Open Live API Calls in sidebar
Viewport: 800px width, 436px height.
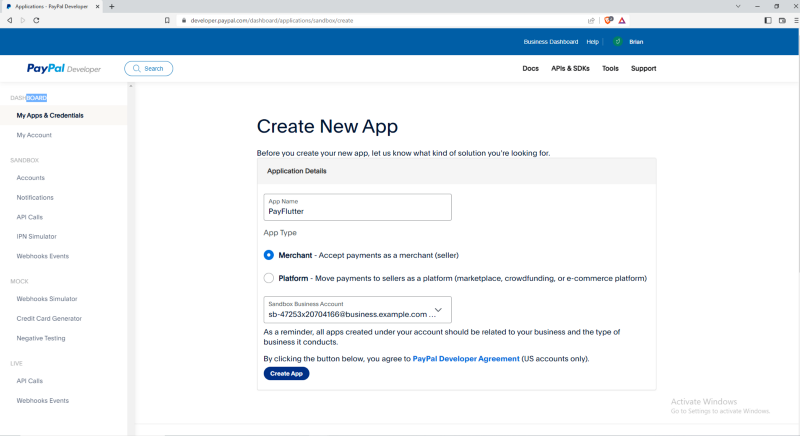pyautogui.click(x=30, y=381)
